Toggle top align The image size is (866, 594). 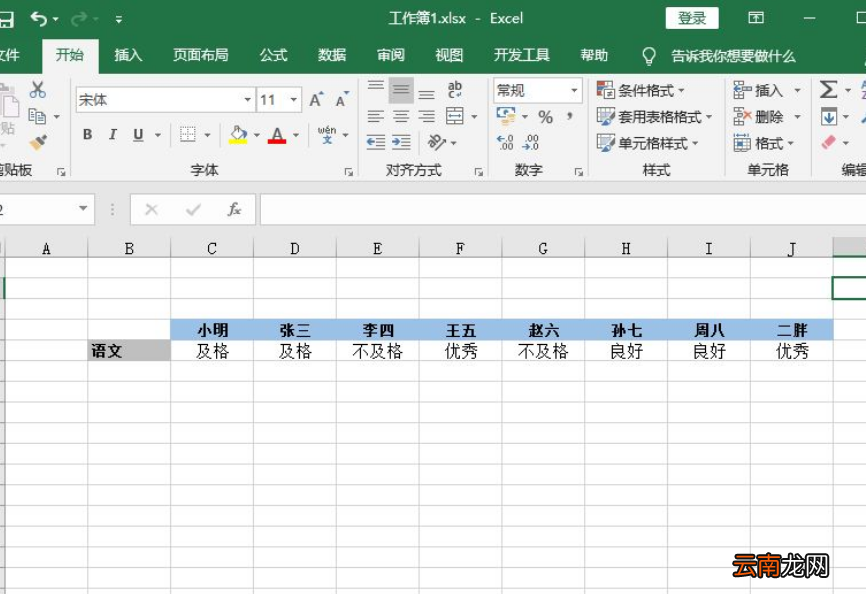tap(376, 89)
